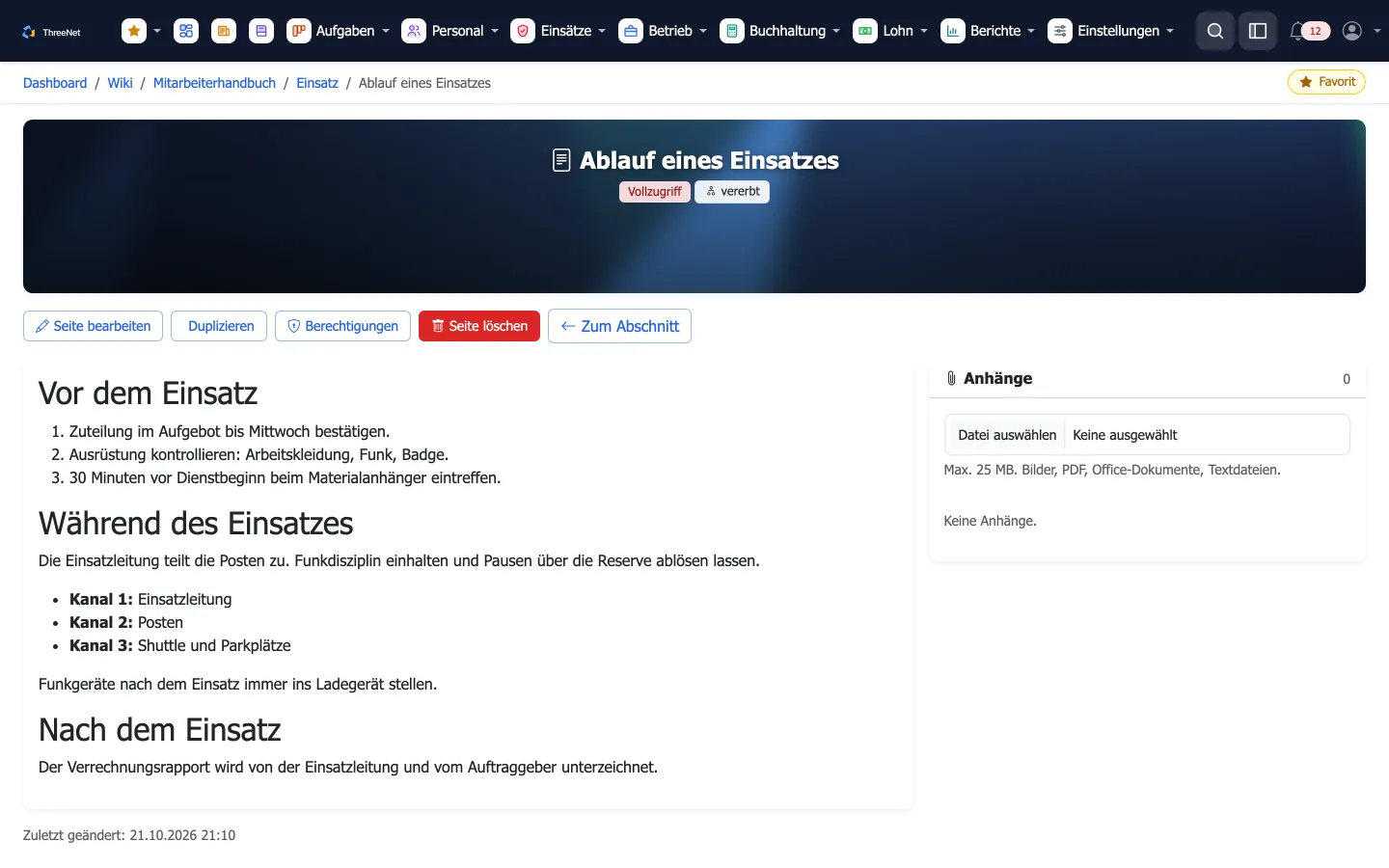Click the ThreeNet logo
Image resolution: width=1389 pixels, height=868 pixels.
pos(51,32)
